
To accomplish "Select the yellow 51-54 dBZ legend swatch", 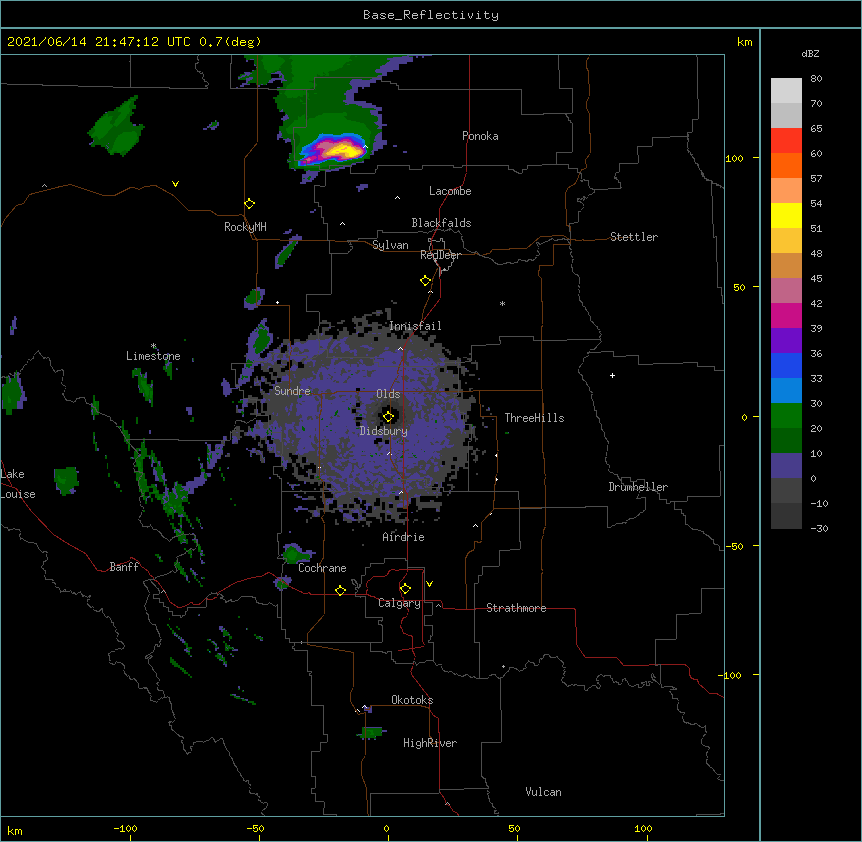I will click(x=786, y=215).
